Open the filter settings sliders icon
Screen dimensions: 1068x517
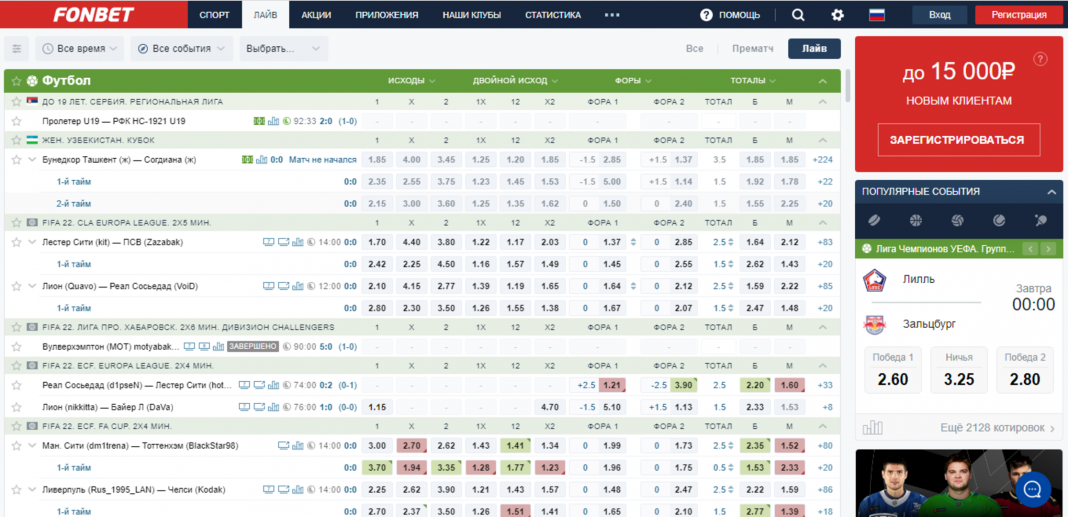pyautogui.click(x=16, y=49)
